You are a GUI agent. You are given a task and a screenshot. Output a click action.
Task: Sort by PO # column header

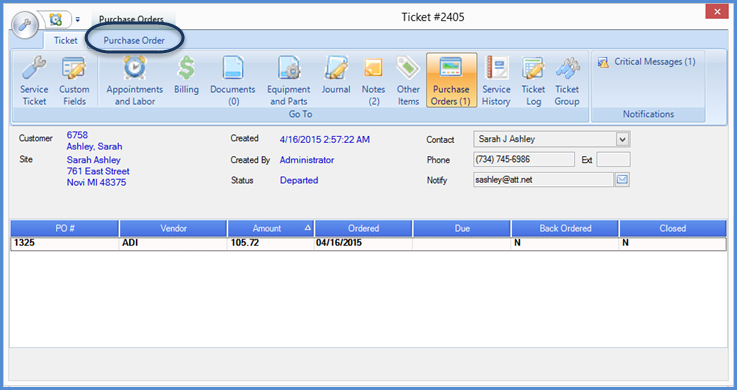[65, 228]
